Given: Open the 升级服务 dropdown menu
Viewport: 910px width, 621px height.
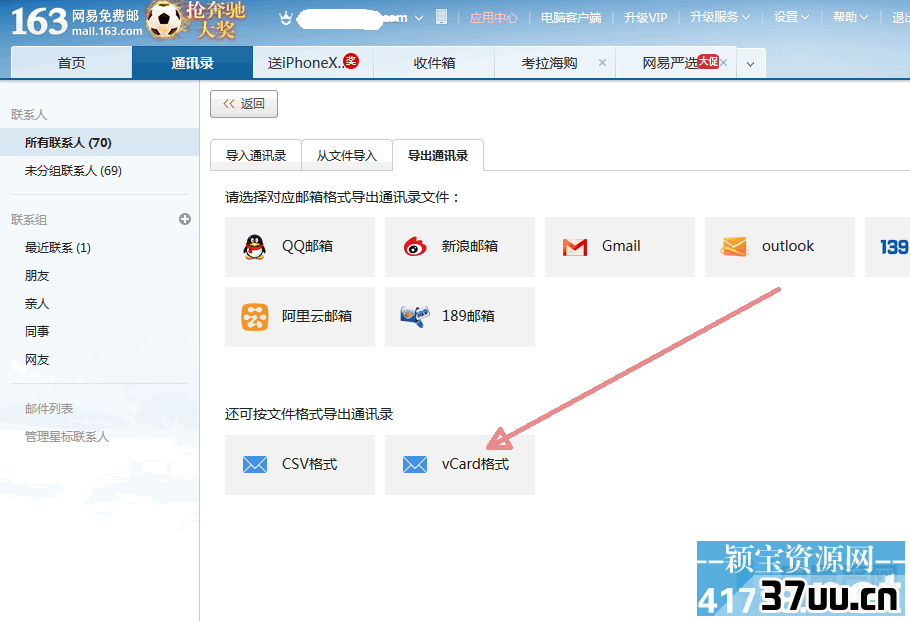Looking at the screenshot, I should tap(720, 17).
